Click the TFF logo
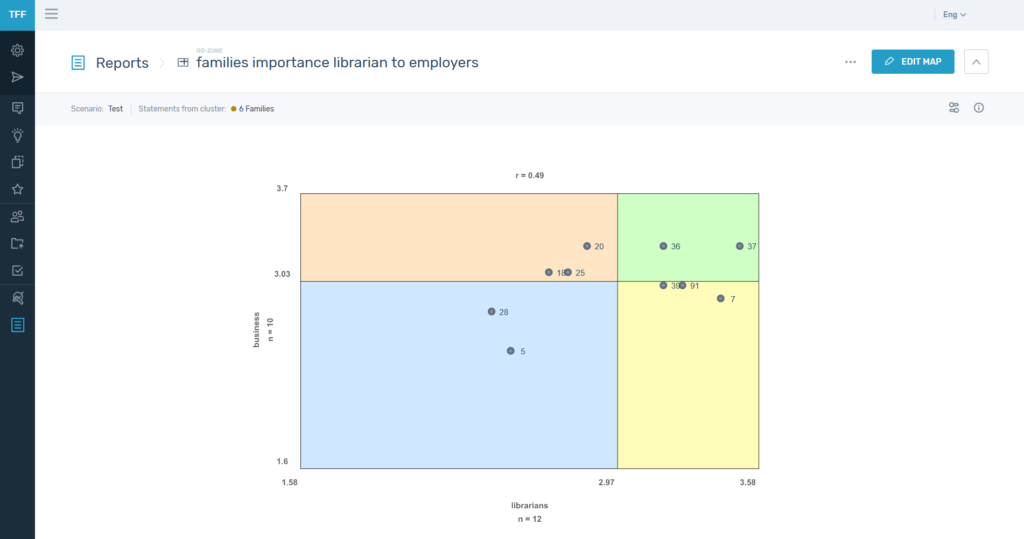This screenshot has height=539, width=1024. (x=17, y=14)
